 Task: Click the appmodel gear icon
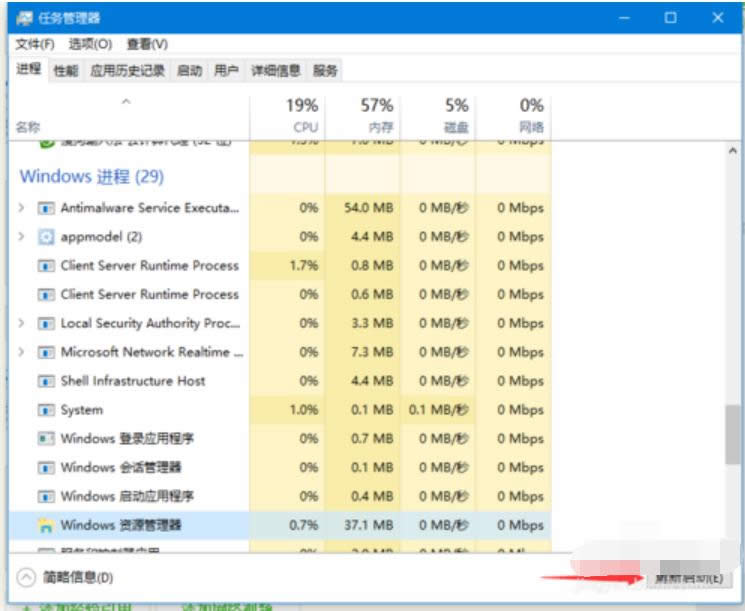[x=45, y=237]
